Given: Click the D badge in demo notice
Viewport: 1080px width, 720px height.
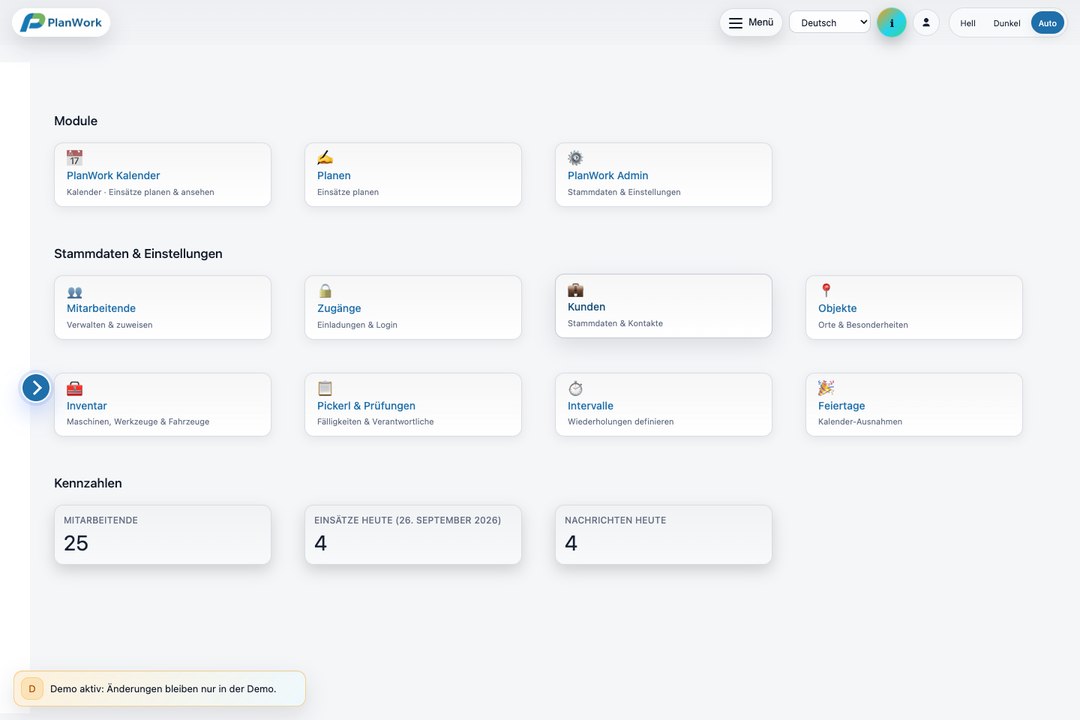Looking at the screenshot, I should [32, 689].
